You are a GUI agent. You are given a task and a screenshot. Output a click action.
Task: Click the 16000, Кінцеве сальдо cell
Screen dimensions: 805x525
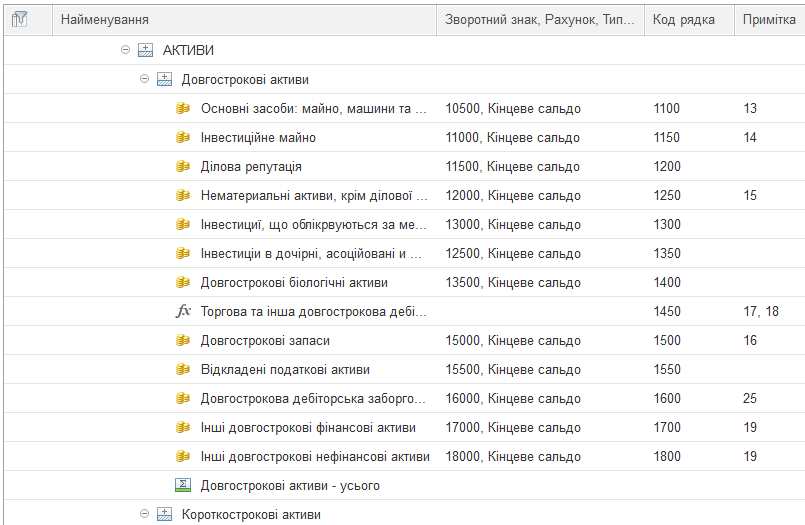[513, 399]
